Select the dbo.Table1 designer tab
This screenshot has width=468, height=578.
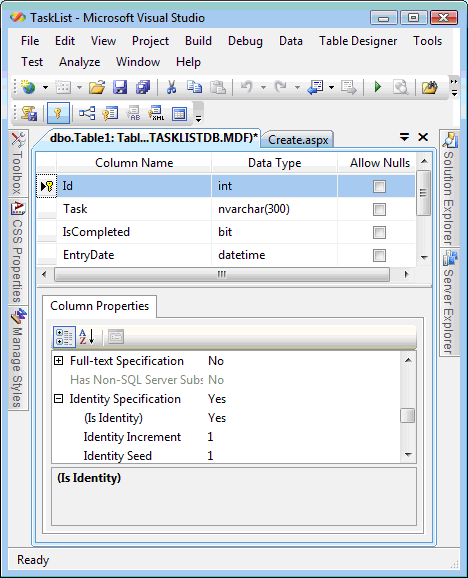153,138
